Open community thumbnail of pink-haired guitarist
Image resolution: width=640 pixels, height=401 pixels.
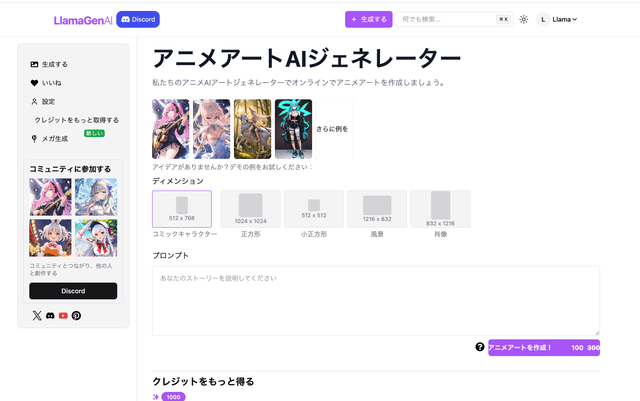(50, 197)
